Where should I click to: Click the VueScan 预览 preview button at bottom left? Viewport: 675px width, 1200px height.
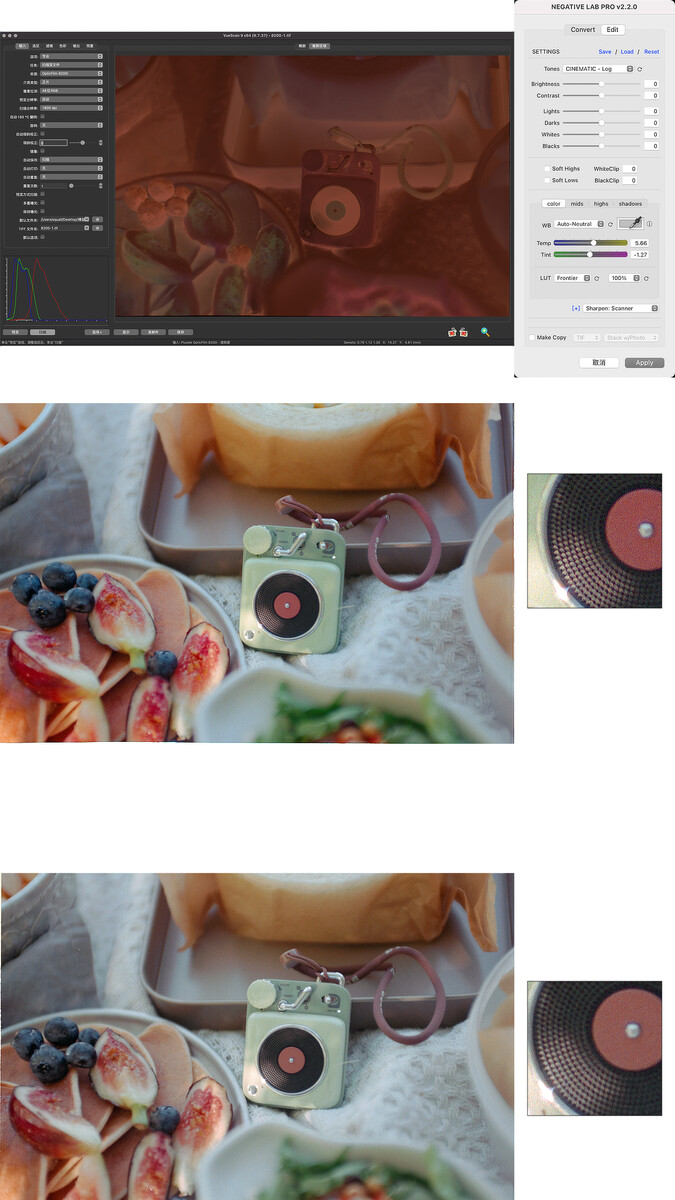(x=15, y=331)
